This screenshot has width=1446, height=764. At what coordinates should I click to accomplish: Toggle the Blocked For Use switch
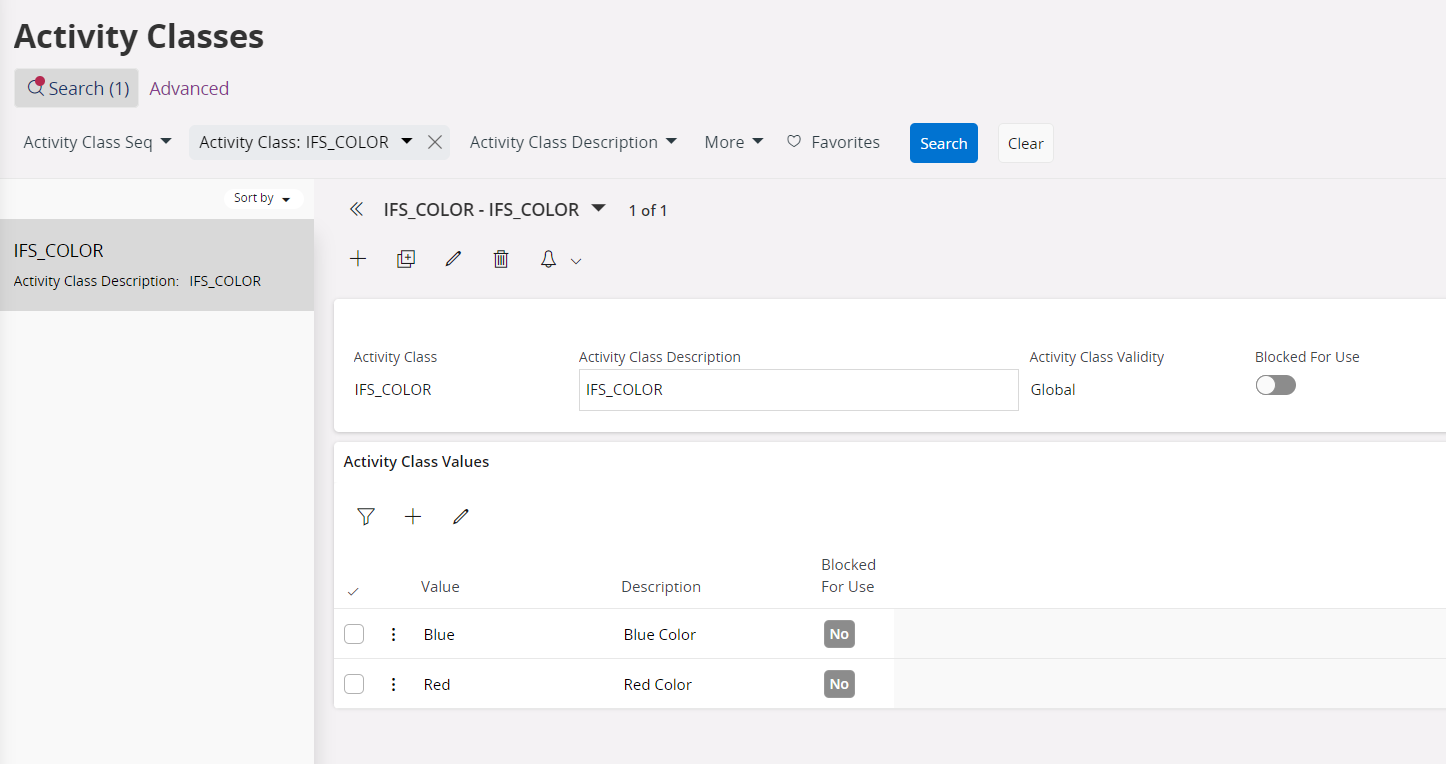[1275, 385]
